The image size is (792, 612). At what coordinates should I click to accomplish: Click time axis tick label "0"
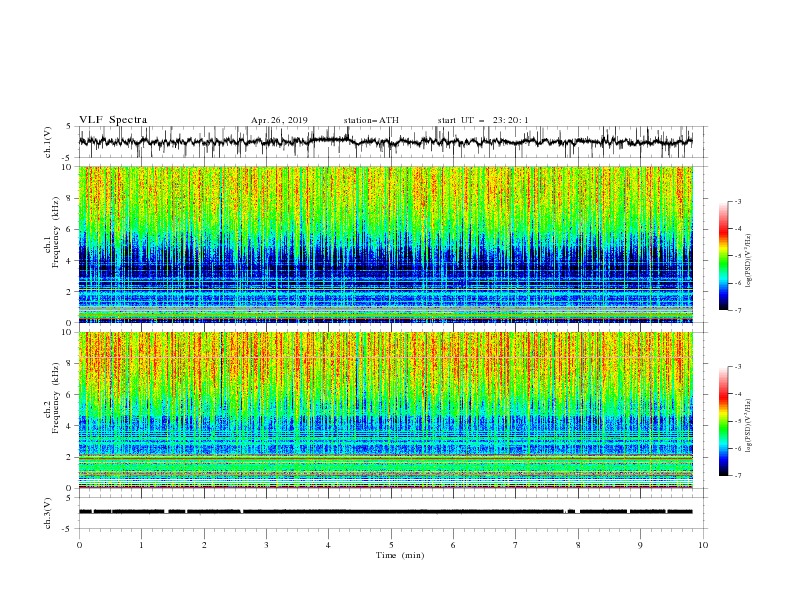[x=79, y=545]
